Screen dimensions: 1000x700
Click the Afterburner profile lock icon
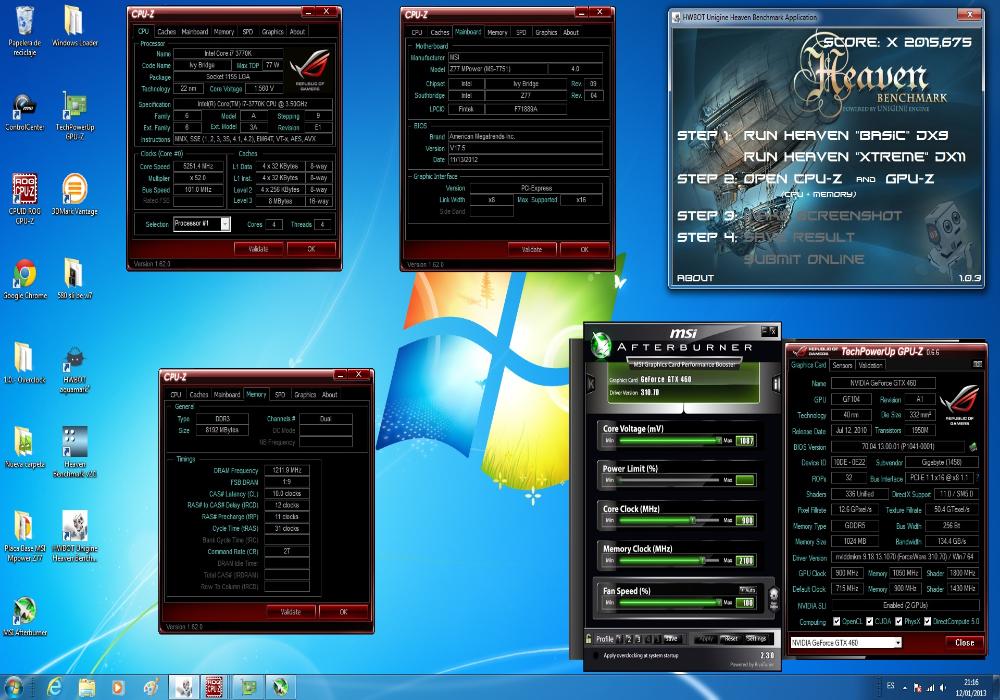point(588,638)
